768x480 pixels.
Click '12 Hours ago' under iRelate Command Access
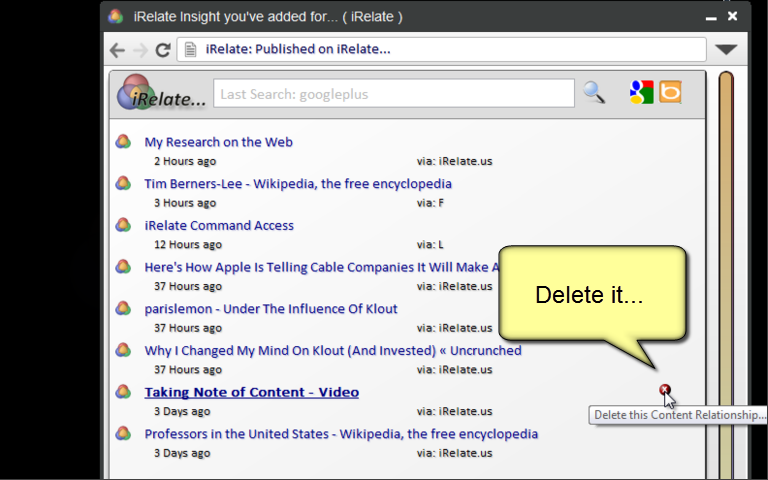point(188,244)
